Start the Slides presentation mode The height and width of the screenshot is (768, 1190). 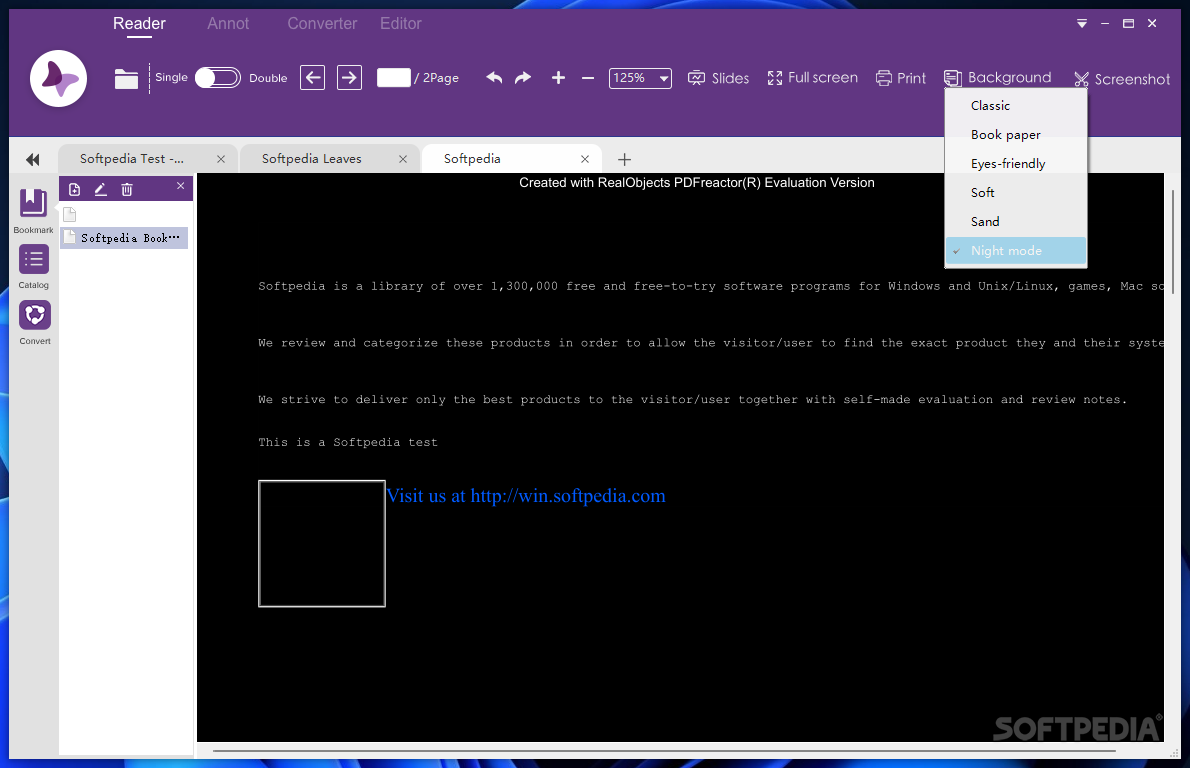[718, 78]
